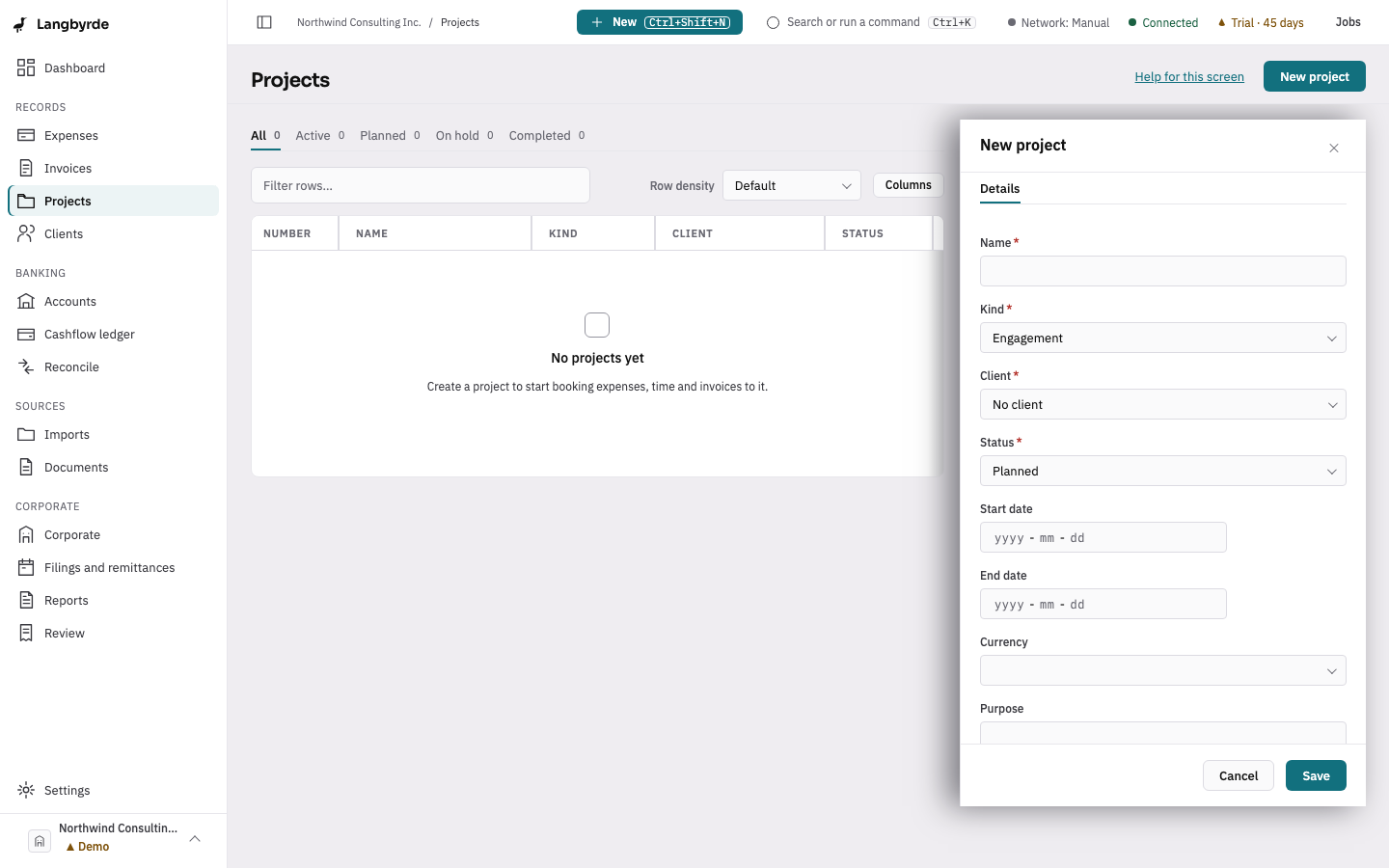
Task: Click the Columns button
Action: [908, 185]
